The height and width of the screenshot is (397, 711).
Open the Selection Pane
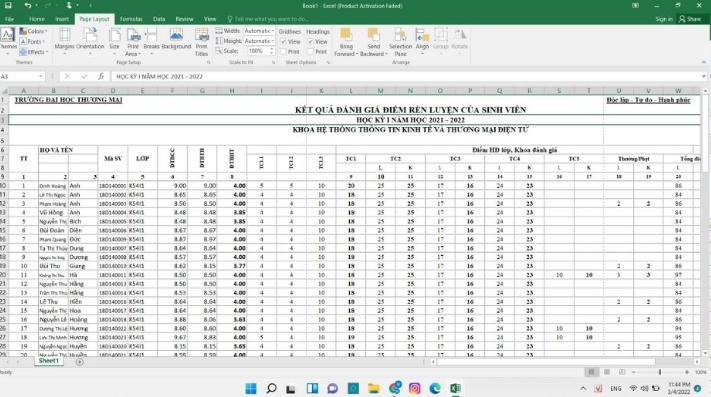[x=401, y=42]
